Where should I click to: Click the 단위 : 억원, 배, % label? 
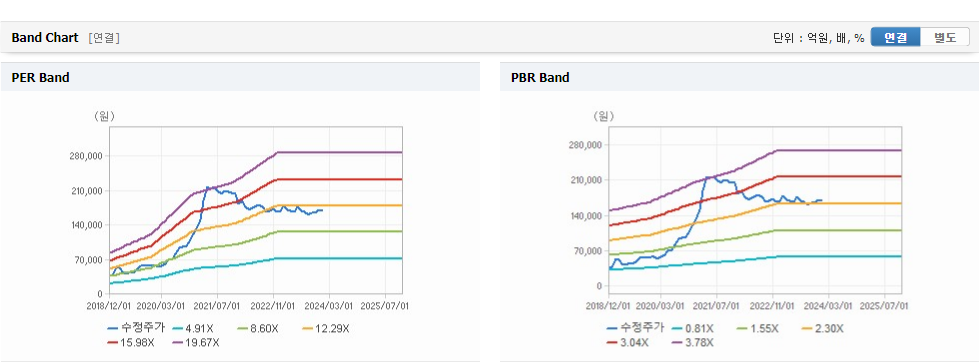[819, 37]
